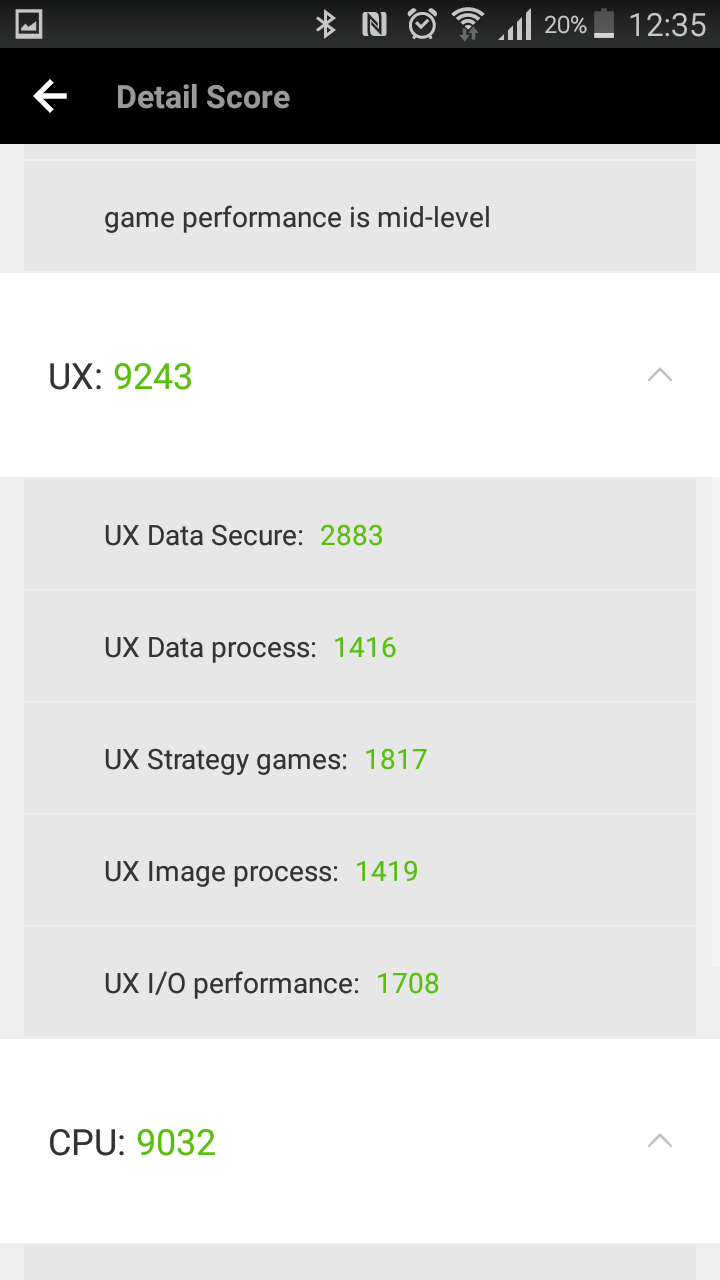Select the UX Image process row
This screenshot has width=720, height=1280.
point(360,871)
